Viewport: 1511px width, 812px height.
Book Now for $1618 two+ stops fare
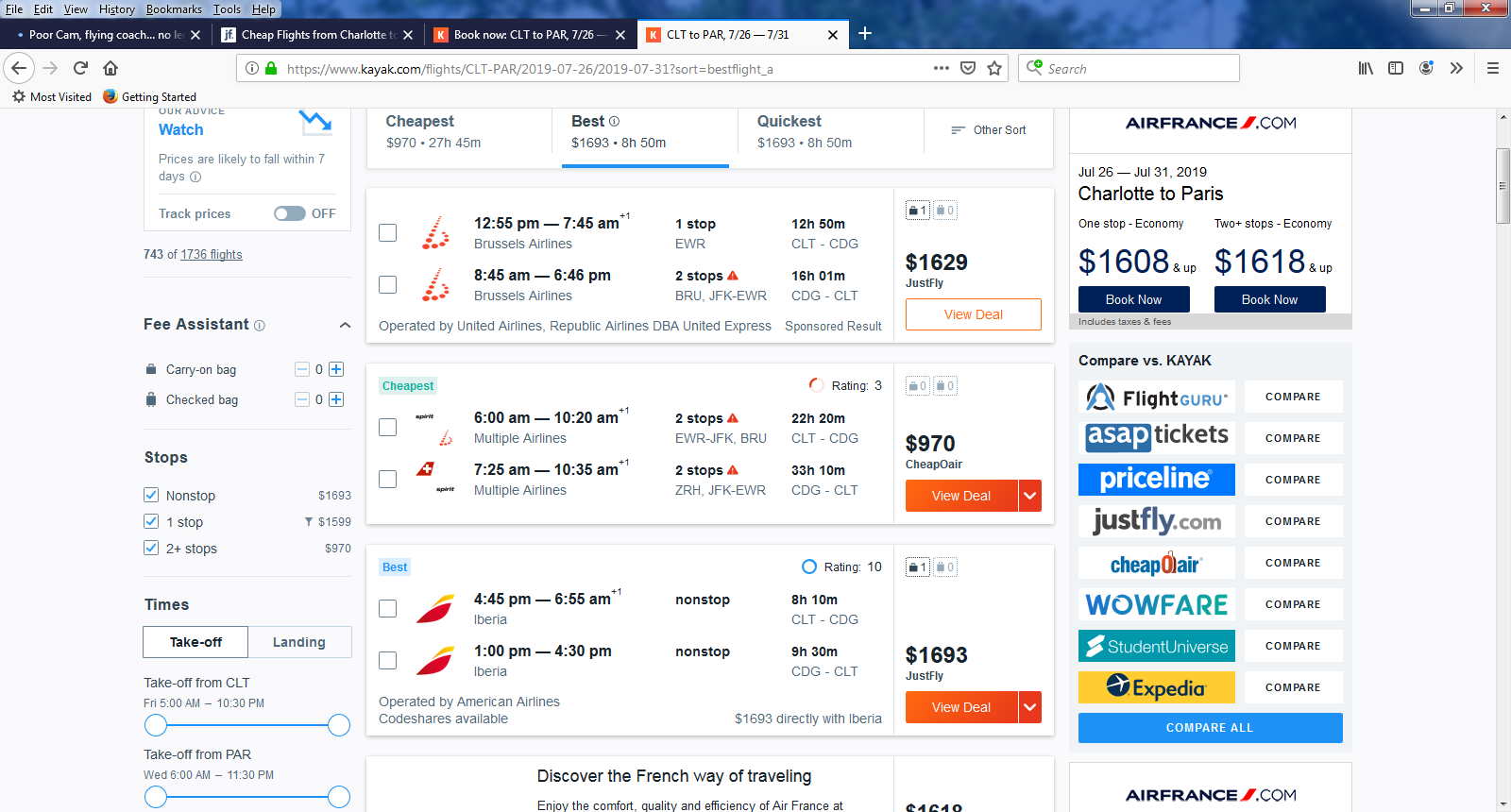[x=1269, y=299]
